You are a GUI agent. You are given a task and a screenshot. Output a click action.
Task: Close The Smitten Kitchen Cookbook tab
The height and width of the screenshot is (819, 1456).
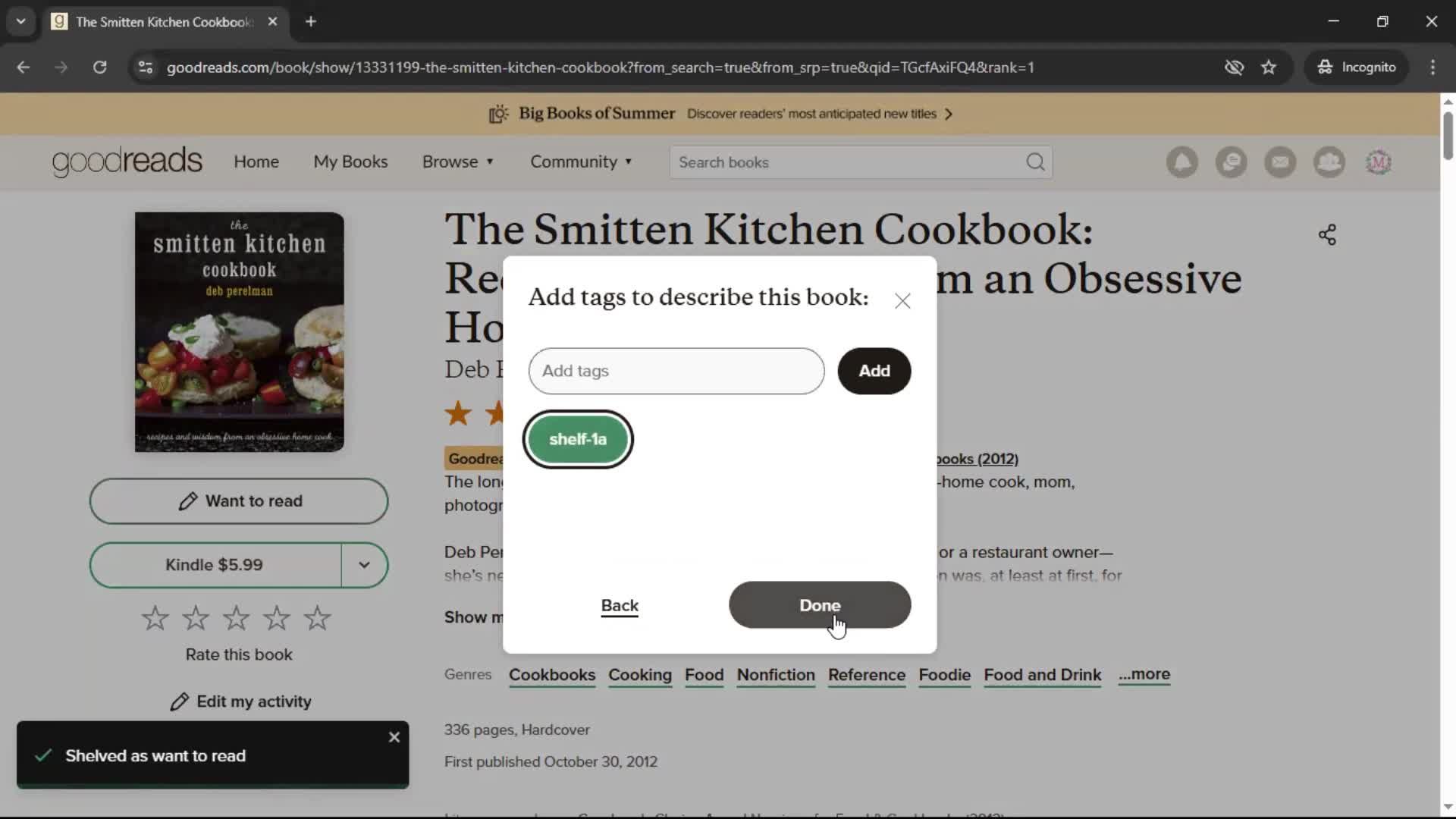point(273,21)
